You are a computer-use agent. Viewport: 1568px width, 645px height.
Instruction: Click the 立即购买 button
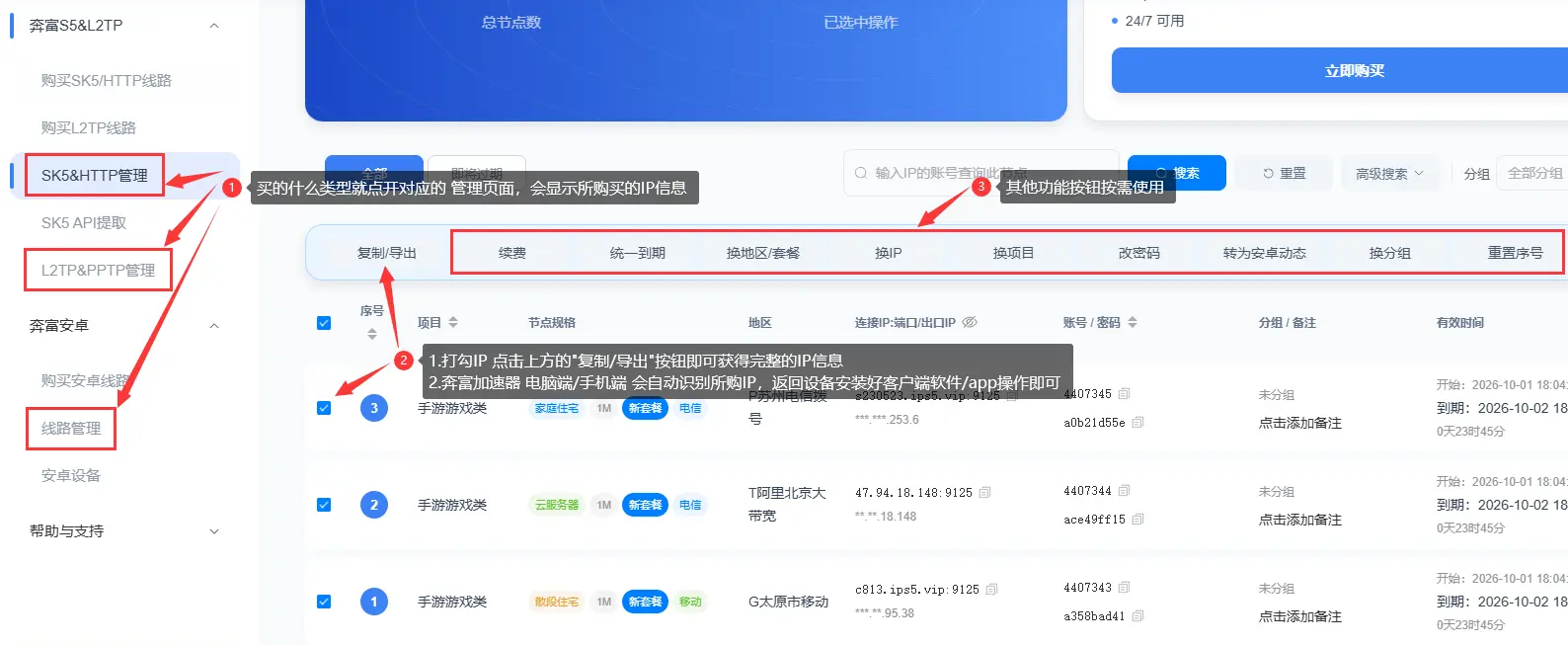click(x=1340, y=70)
